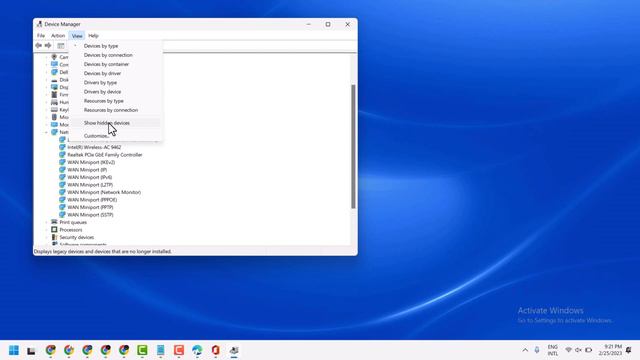This screenshot has width=640, height=360.
Task: Click the Print queues printer icon
Action: [x=54, y=222]
